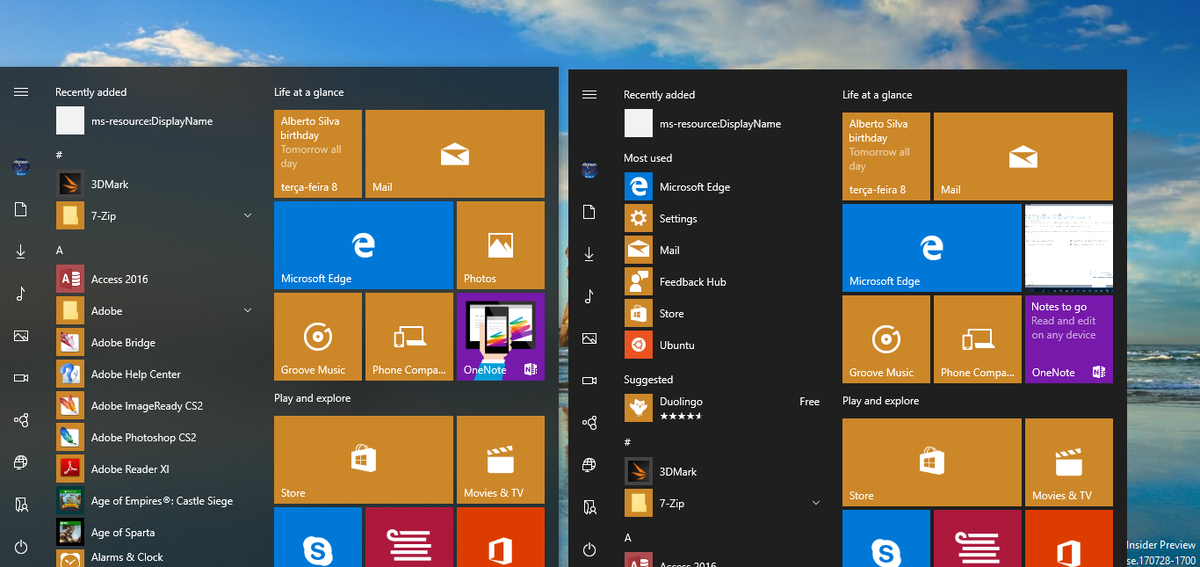Open suggested Duolingo app
This screenshot has width=1200, height=567.
click(x=724, y=408)
